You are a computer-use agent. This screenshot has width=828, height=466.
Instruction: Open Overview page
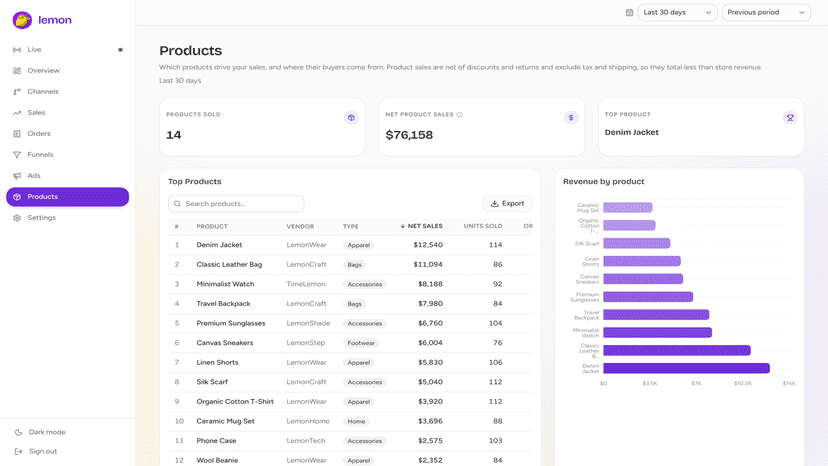68,71
